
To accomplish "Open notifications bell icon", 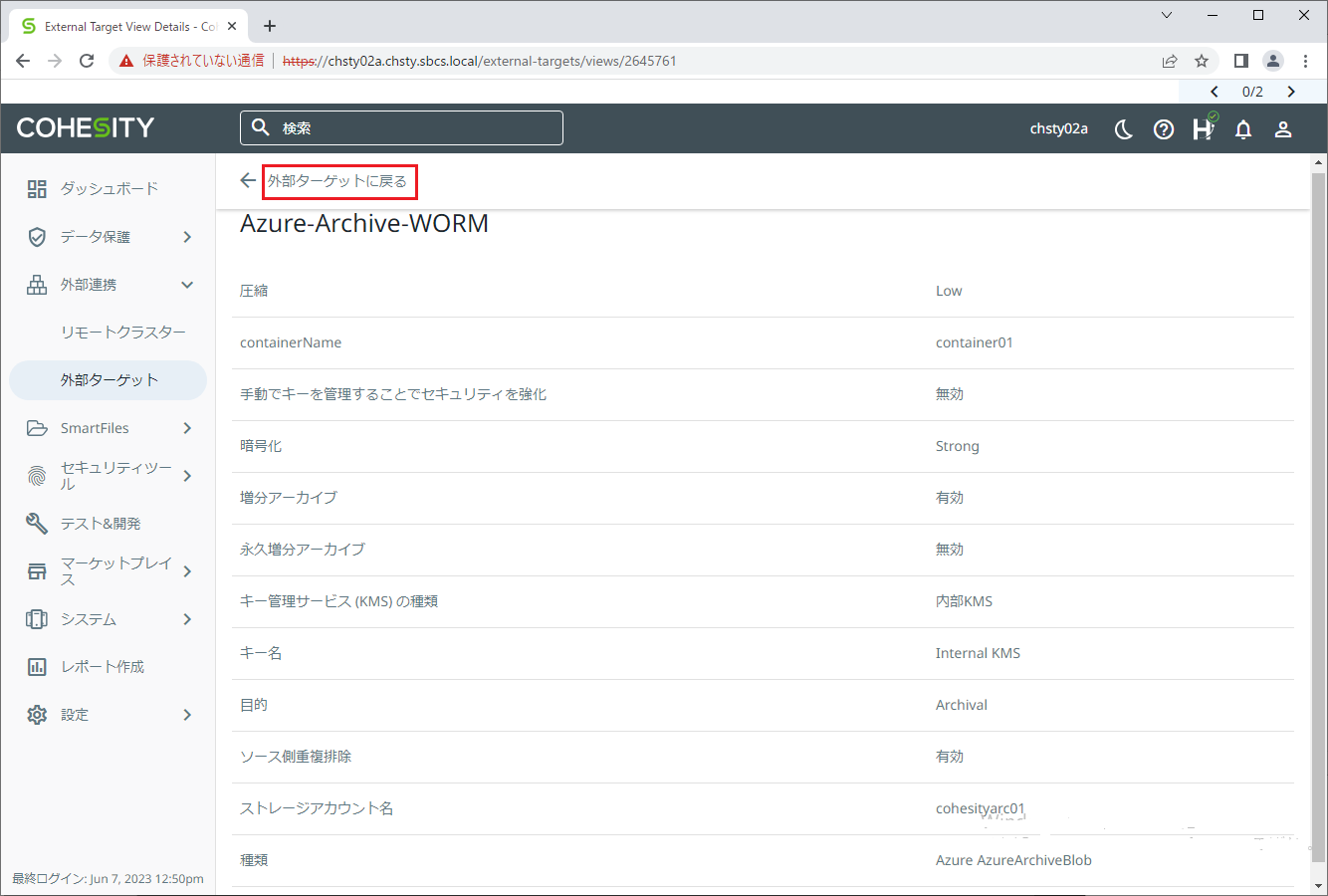I will (x=1243, y=129).
